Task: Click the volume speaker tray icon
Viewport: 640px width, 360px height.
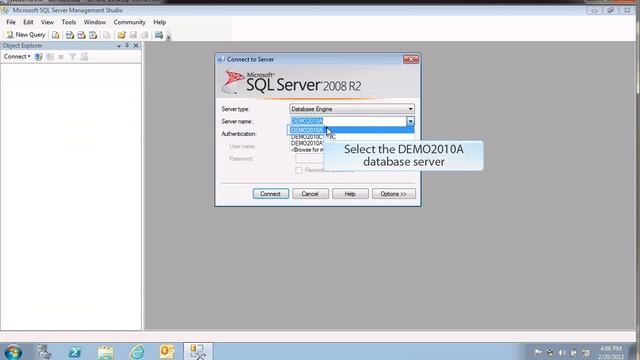Action: [562, 352]
